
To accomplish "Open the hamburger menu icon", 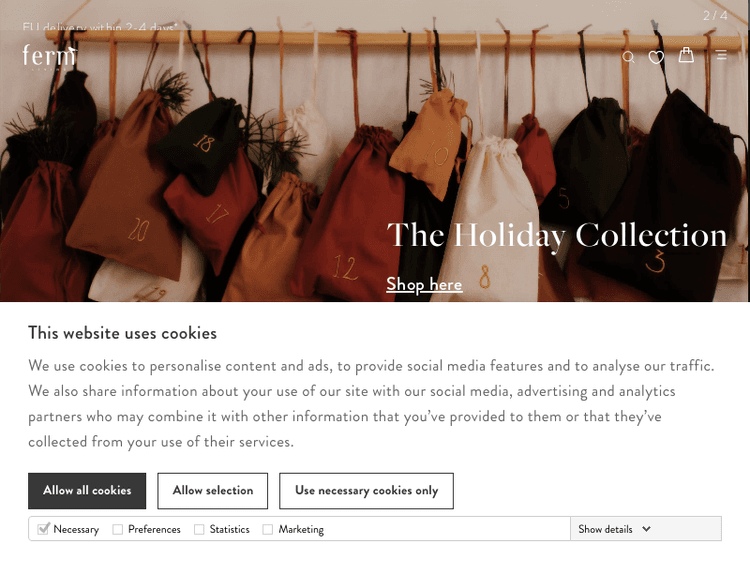I will coord(721,56).
